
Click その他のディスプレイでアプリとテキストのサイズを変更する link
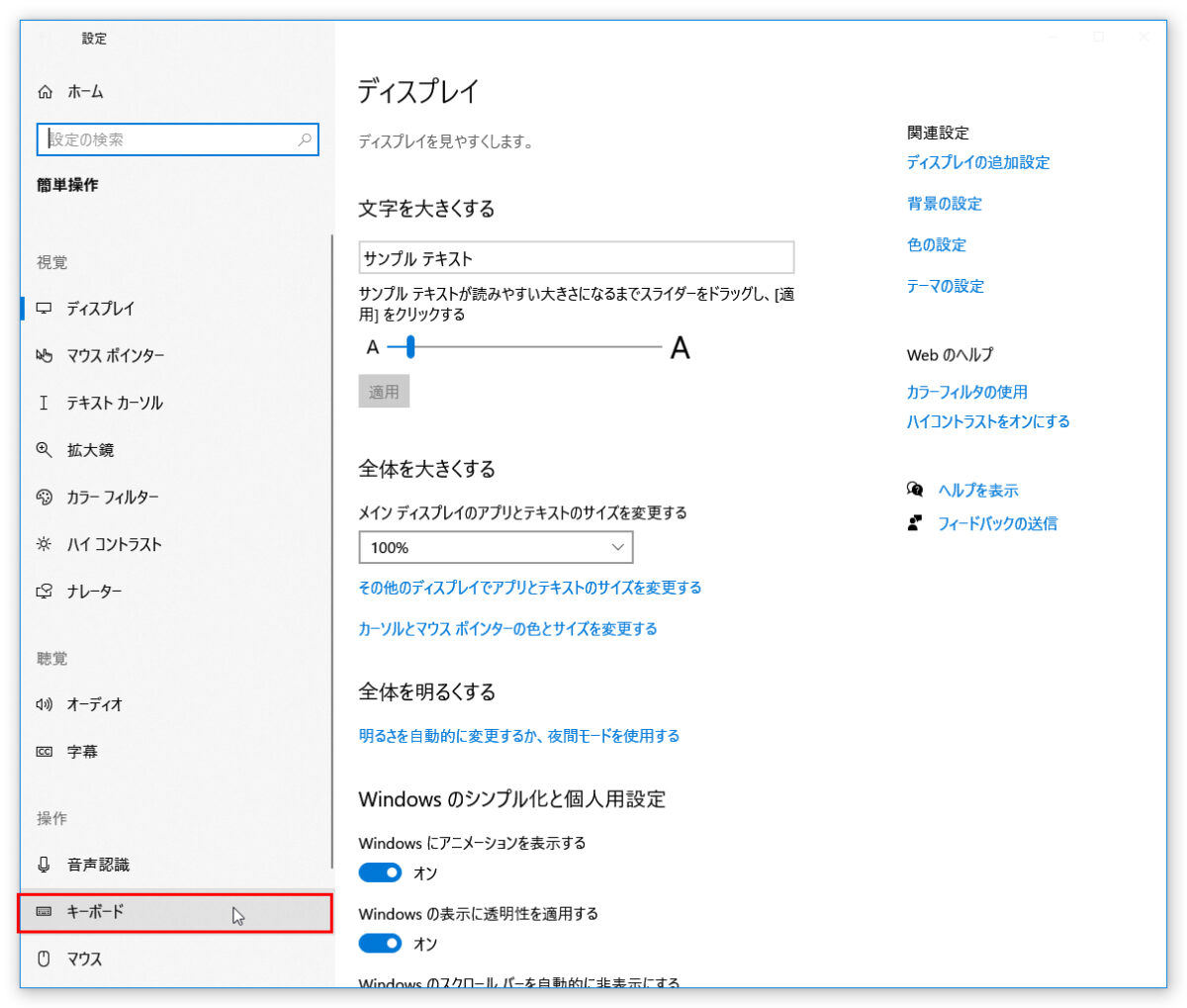pos(530,588)
